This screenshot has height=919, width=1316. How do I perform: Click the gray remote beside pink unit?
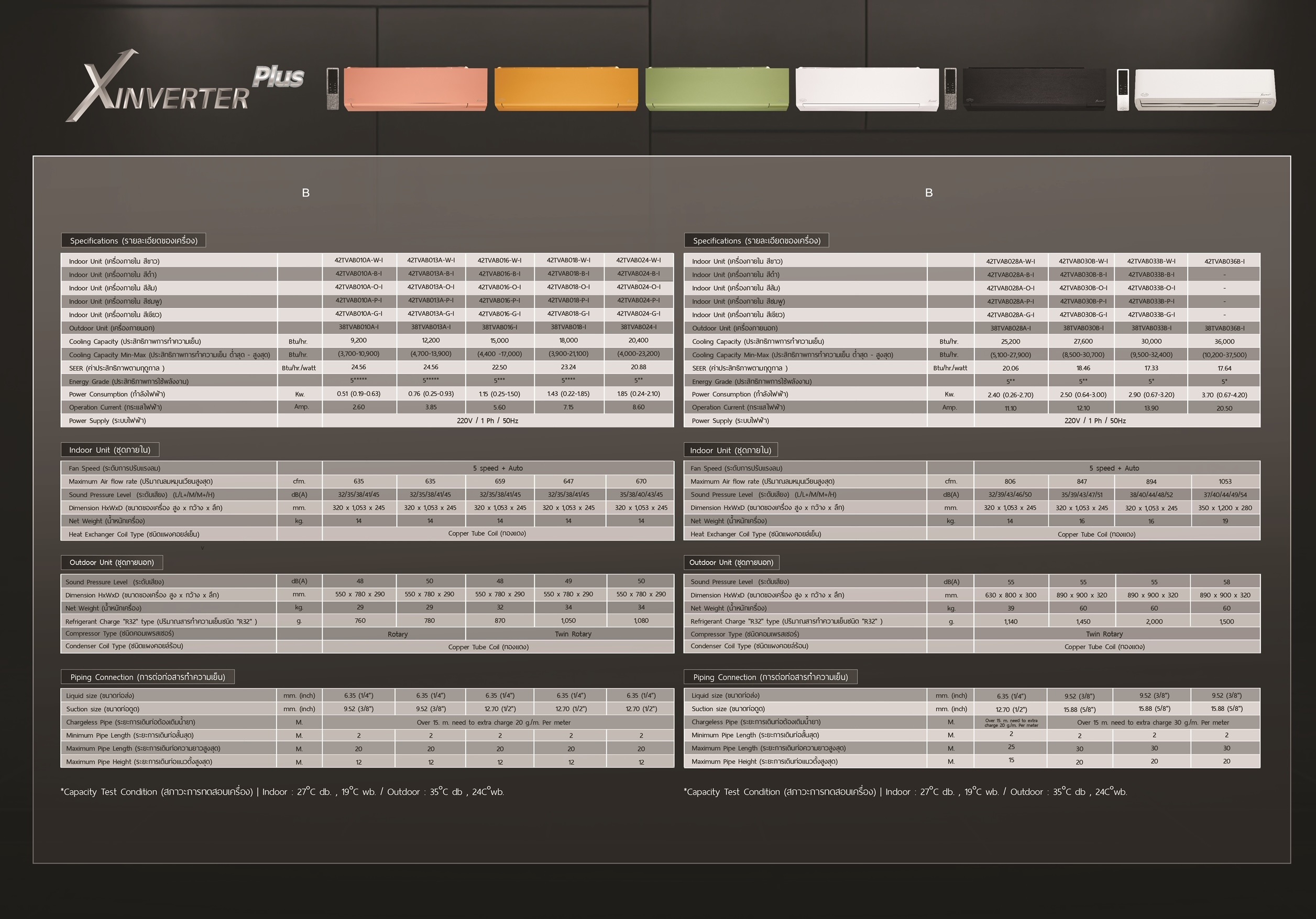(x=333, y=89)
